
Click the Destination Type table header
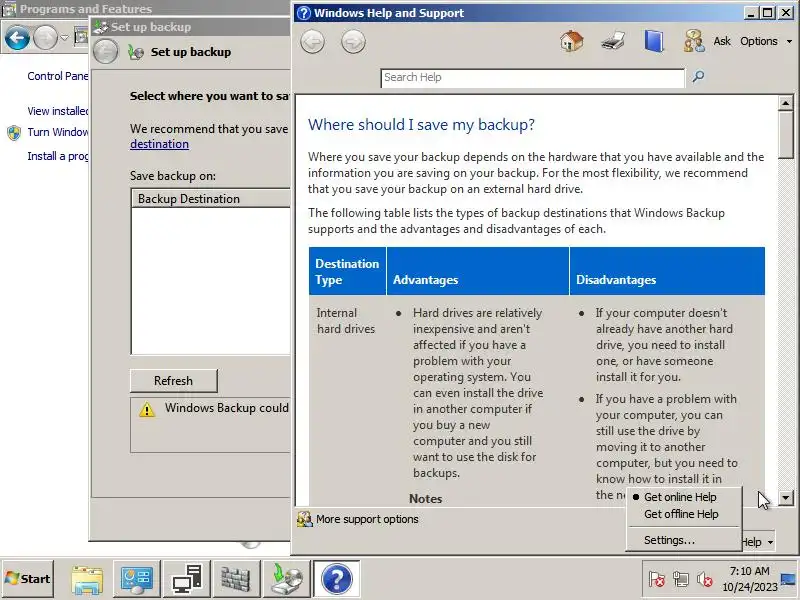[x=347, y=271]
